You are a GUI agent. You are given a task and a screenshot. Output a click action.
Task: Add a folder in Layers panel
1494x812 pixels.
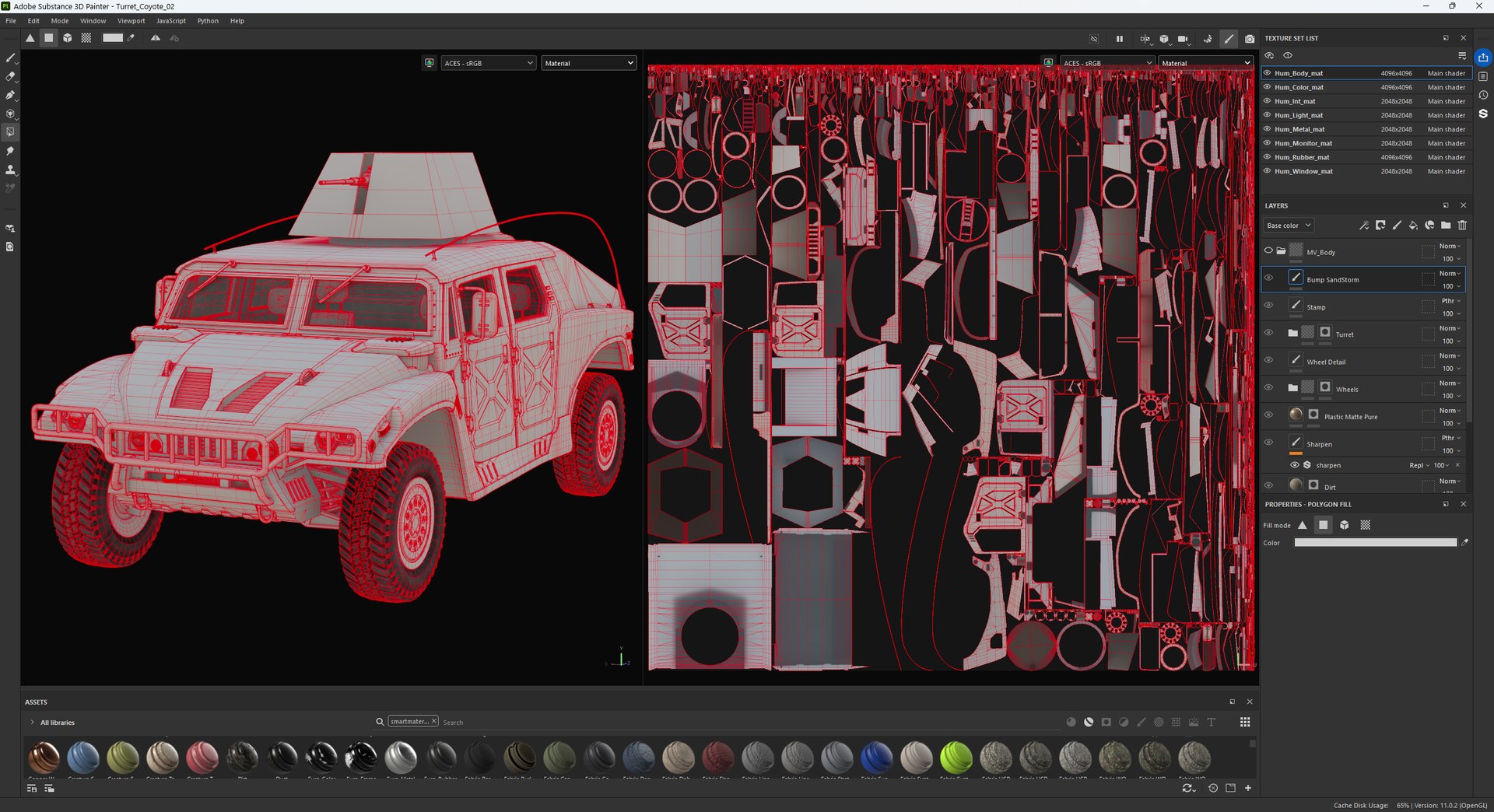1446,226
